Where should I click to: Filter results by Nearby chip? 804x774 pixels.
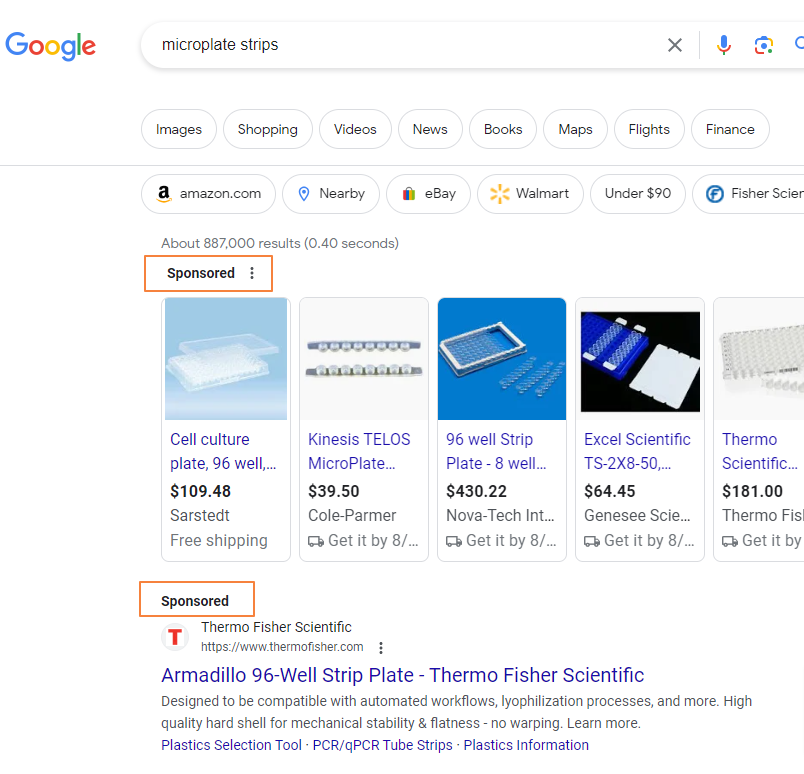pos(331,194)
